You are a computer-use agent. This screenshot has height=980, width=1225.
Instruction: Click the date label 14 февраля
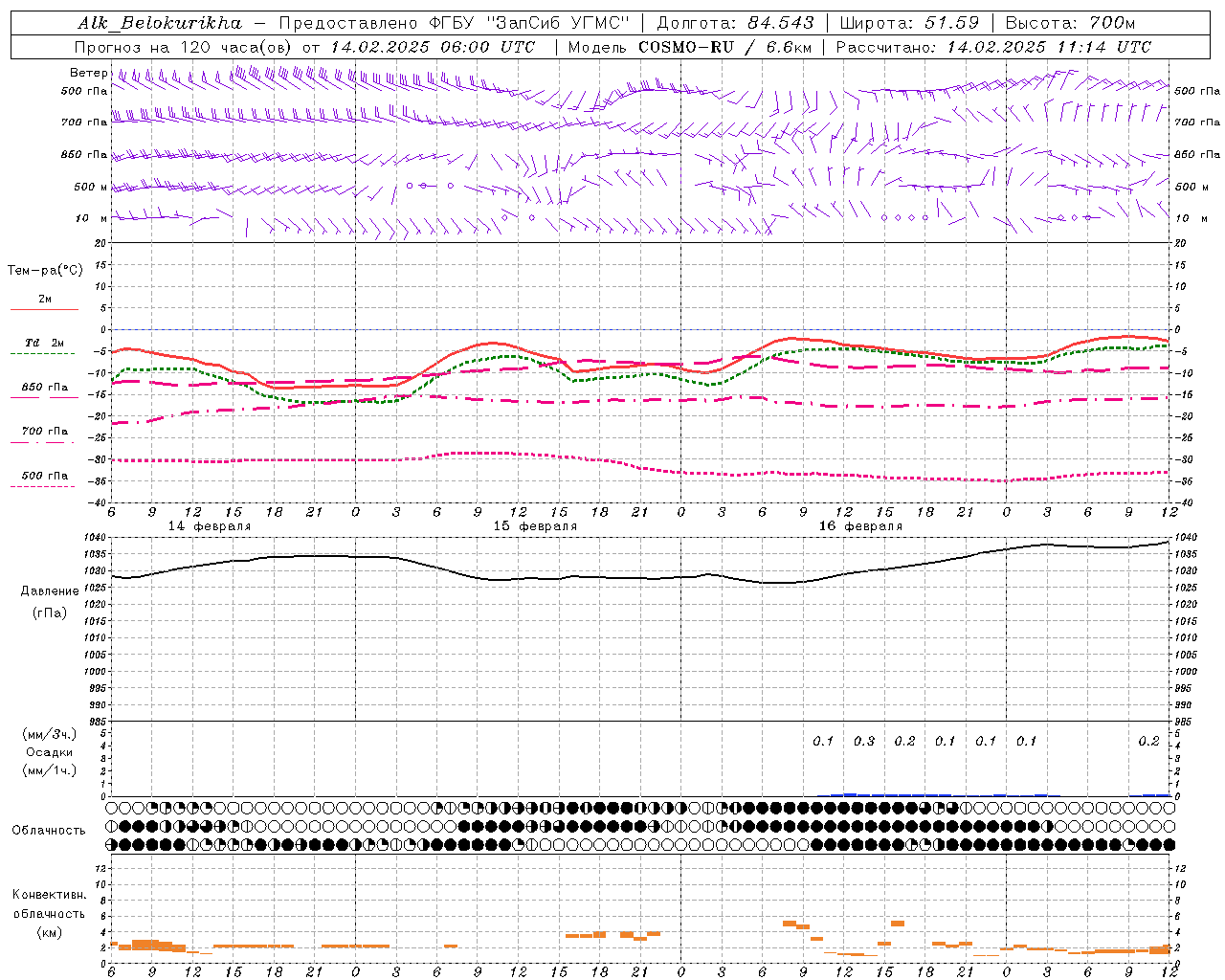[x=210, y=526]
